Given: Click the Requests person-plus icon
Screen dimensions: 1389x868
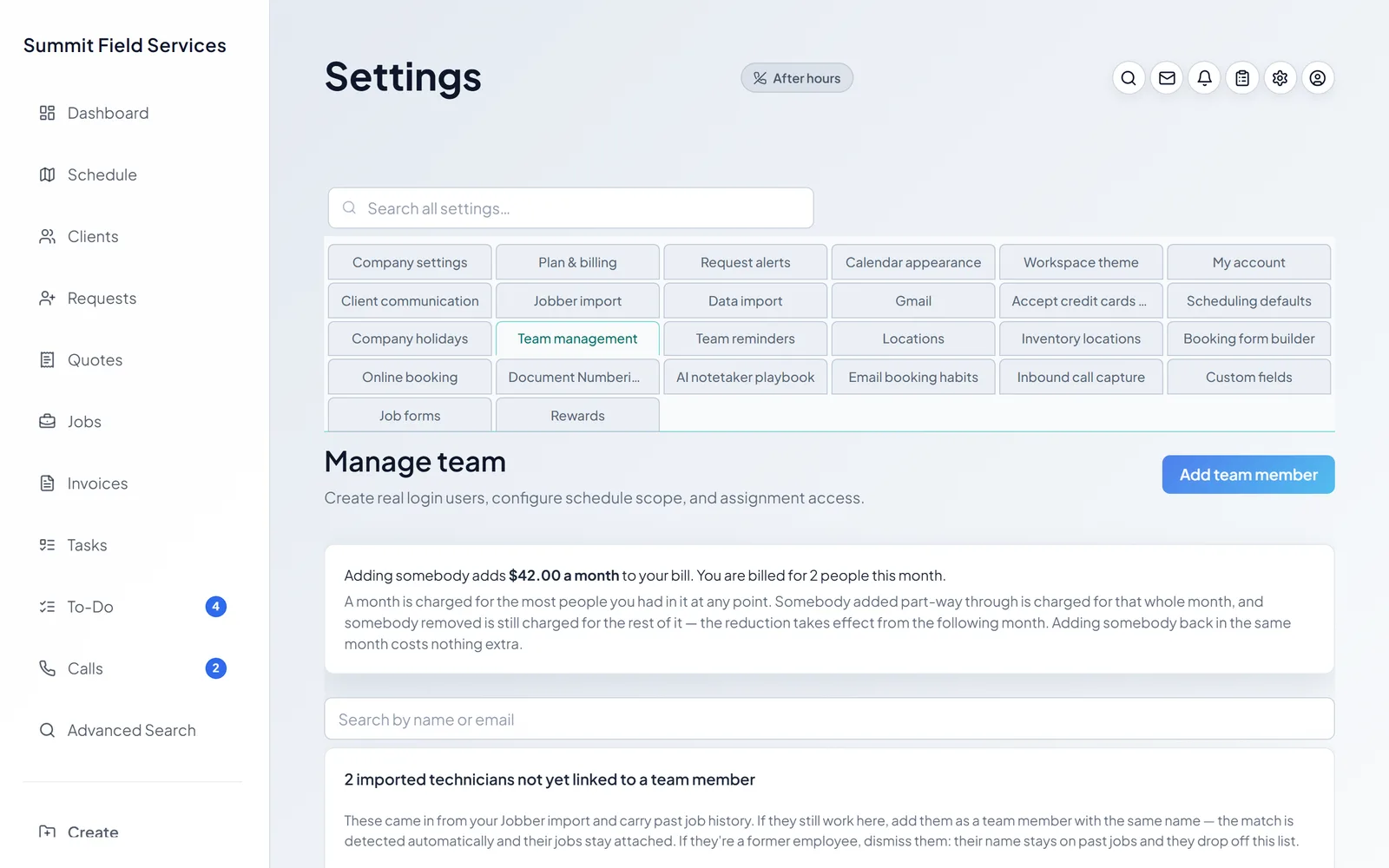Looking at the screenshot, I should [48, 298].
